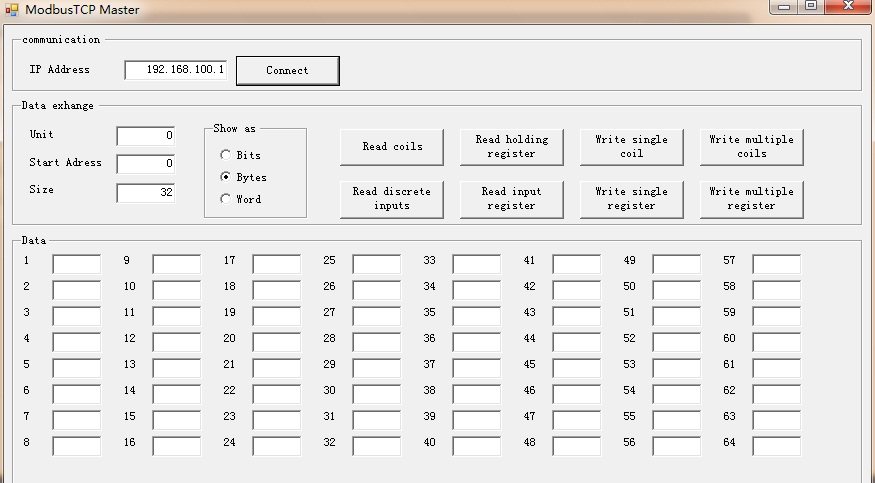Viewport: 875px width, 483px height.
Task: Click Write multiple register button
Action: click(x=751, y=199)
